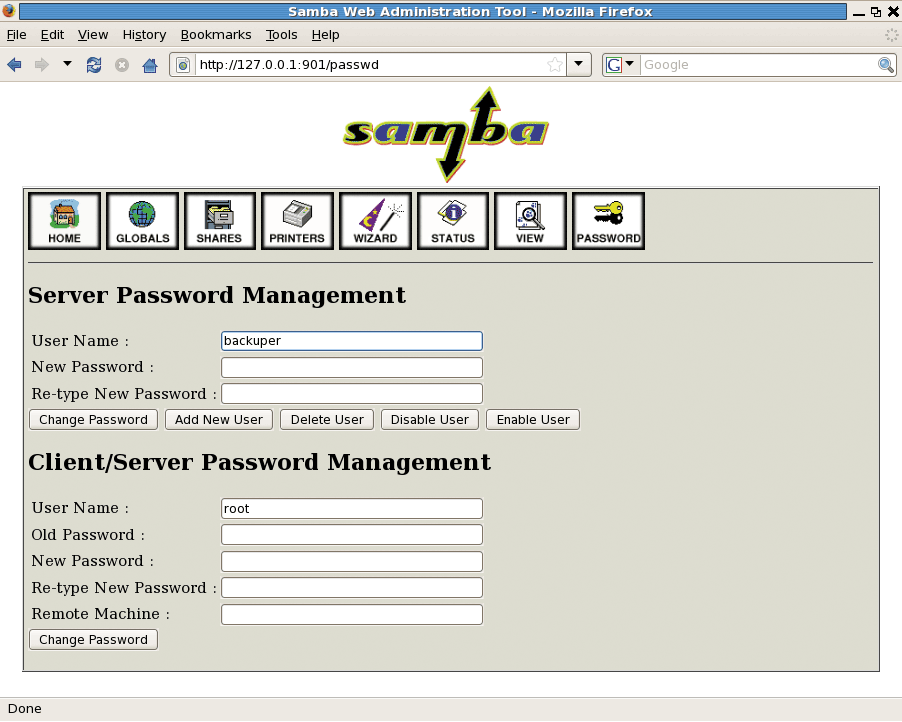Maximize the Firefox window
This screenshot has width=902, height=722.
point(876,12)
